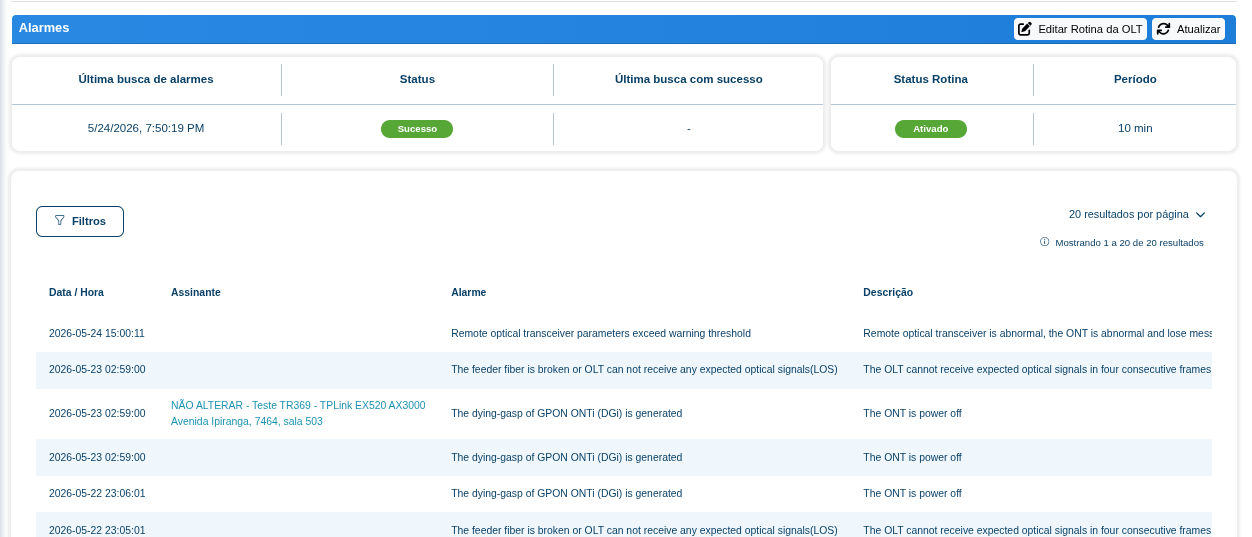1252x537 pixels.
Task: Click the Alarme column header
Action: tap(469, 292)
